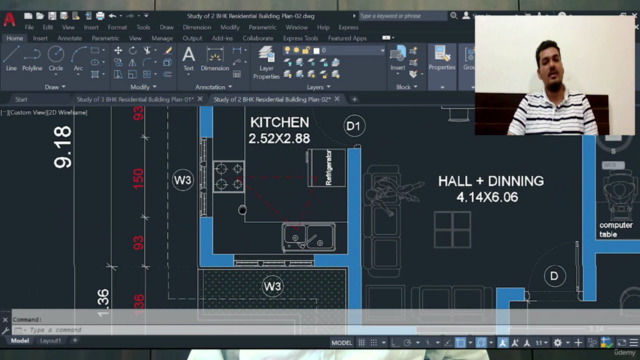640x360 pixels.
Task: Toggle snap mode in status bar
Action: click(373, 342)
